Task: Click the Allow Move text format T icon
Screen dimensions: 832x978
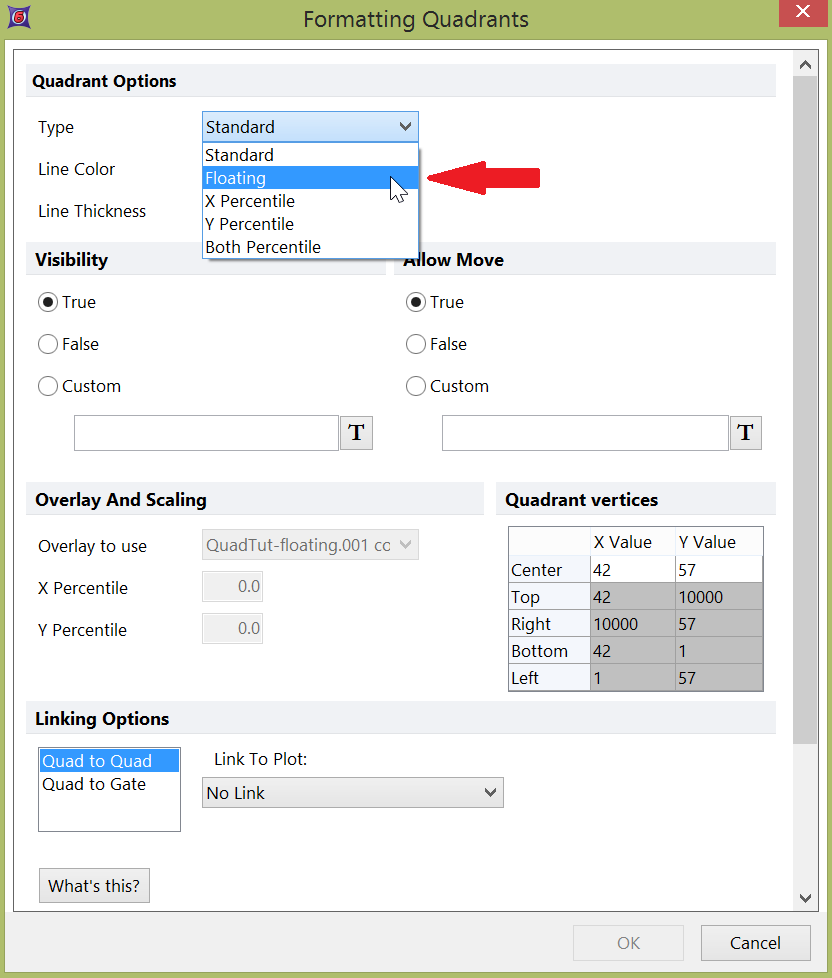Action: [745, 433]
